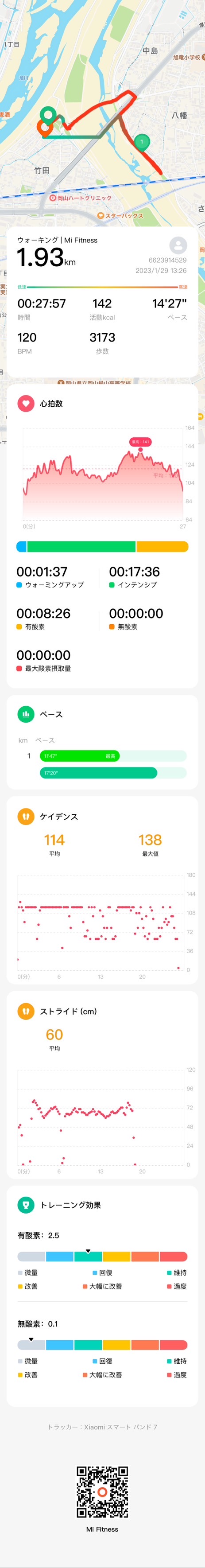Tap the Mi Fitness QR code
This screenshot has width=205, height=1568.
(102, 1491)
